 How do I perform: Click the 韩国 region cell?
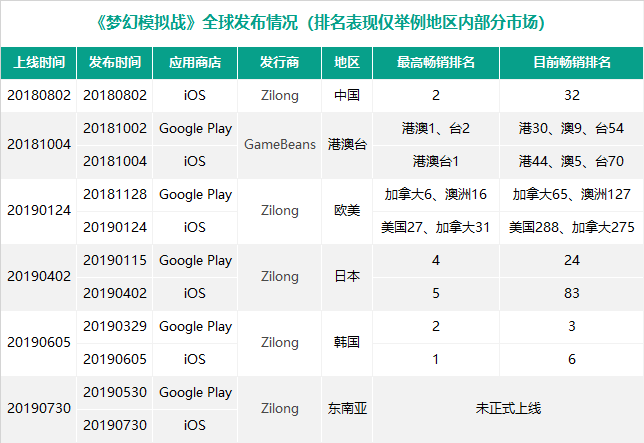click(347, 343)
